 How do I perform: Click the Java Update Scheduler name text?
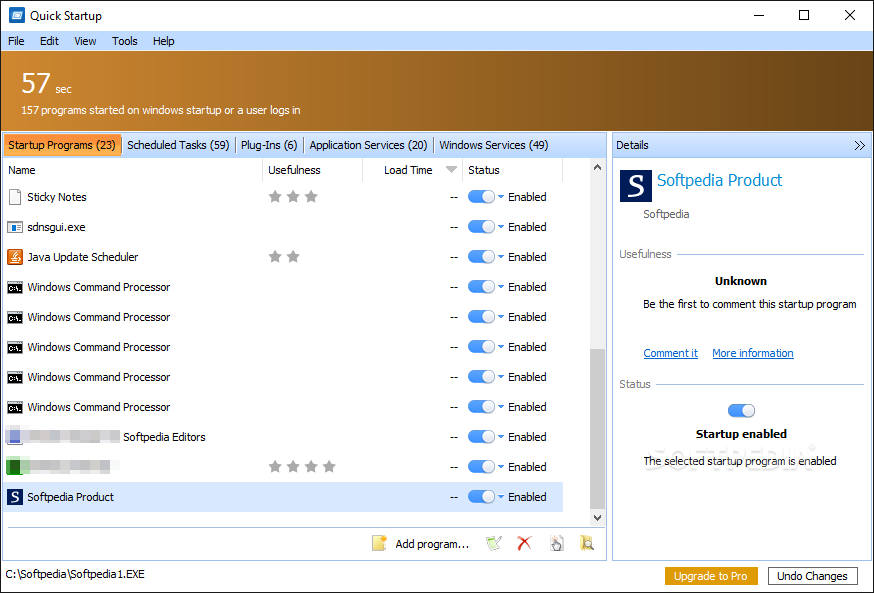pos(83,257)
